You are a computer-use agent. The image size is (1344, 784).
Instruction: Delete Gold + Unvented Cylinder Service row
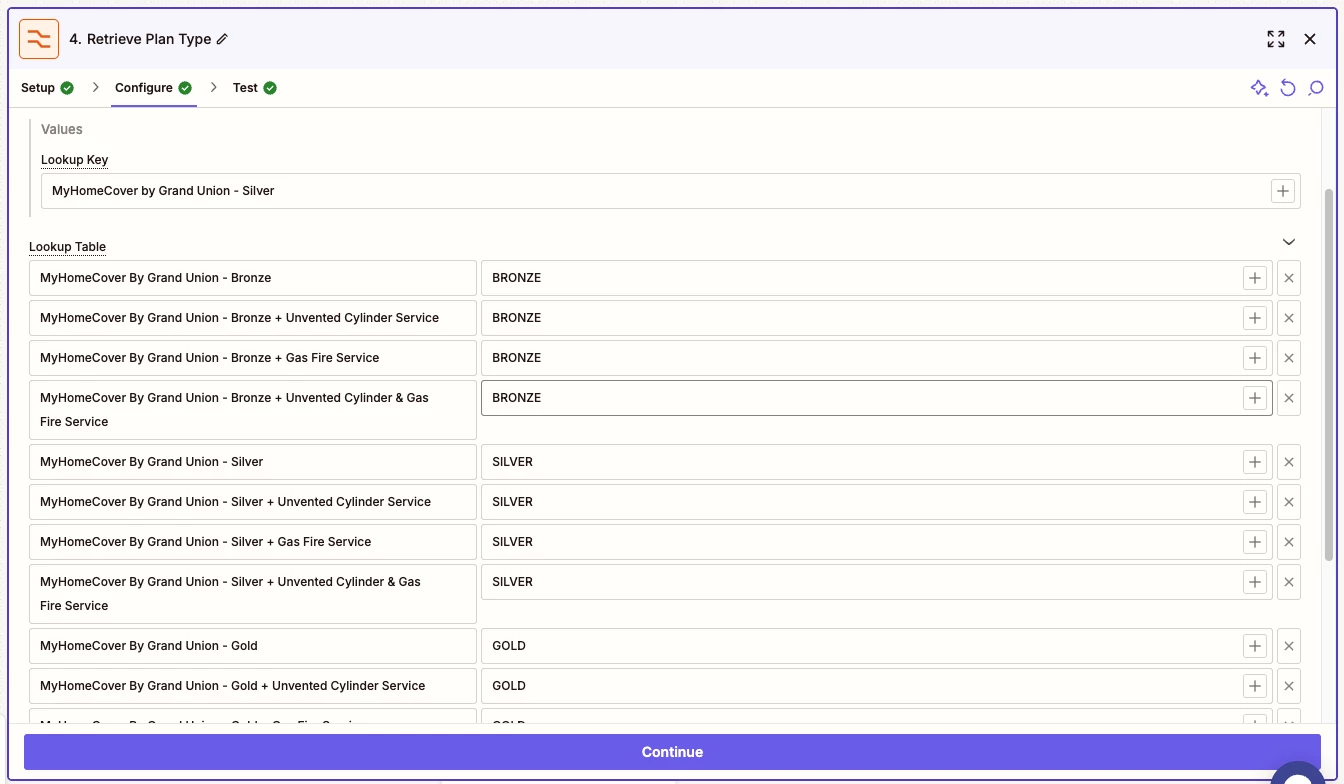1289,686
